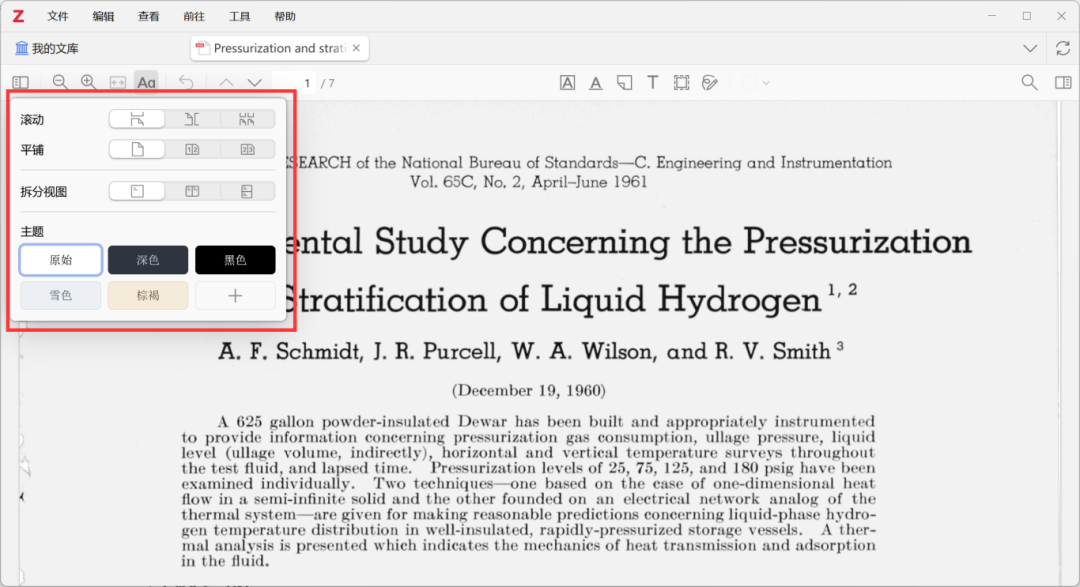Open the 编辑 menu
The width and height of the screenshot is (1080, 587).
[x=103, y=16]
